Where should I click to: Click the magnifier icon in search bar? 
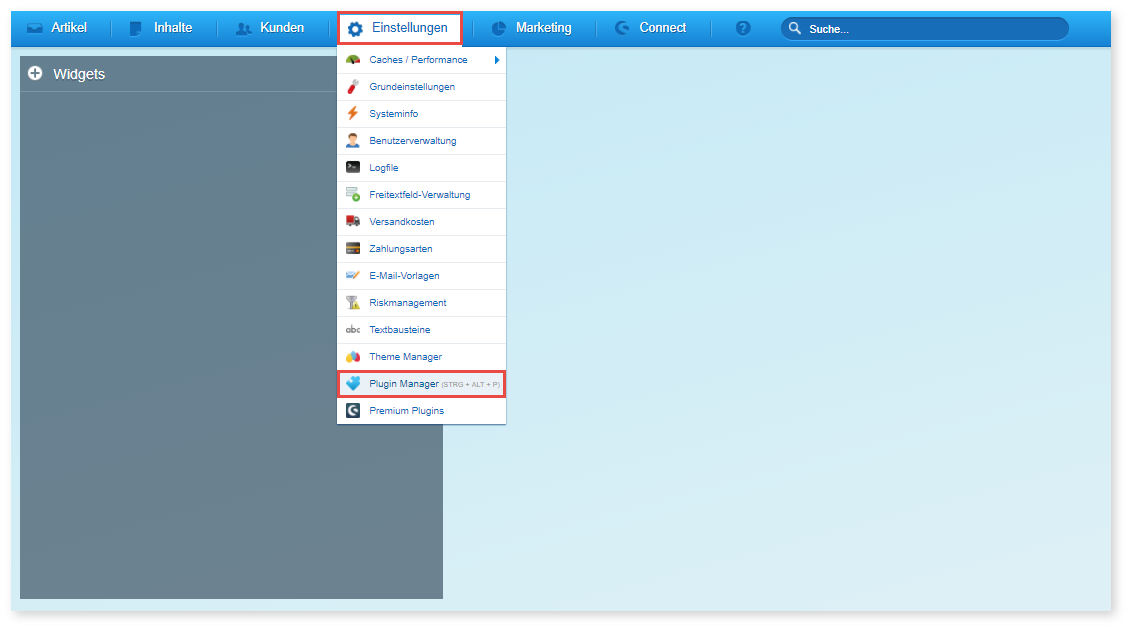point(794,28)
